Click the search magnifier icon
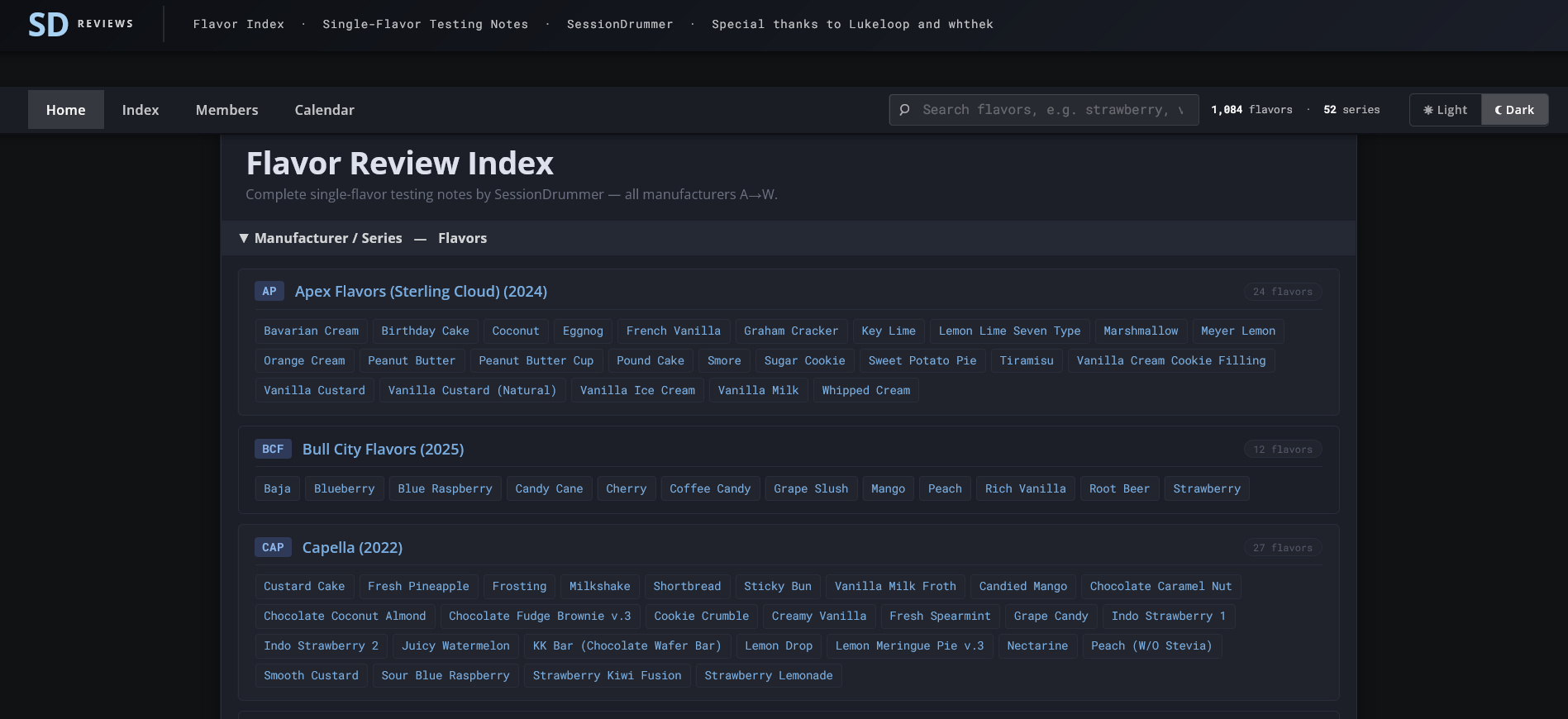The height and width of the screenshot is (719, 1568). 904,110
